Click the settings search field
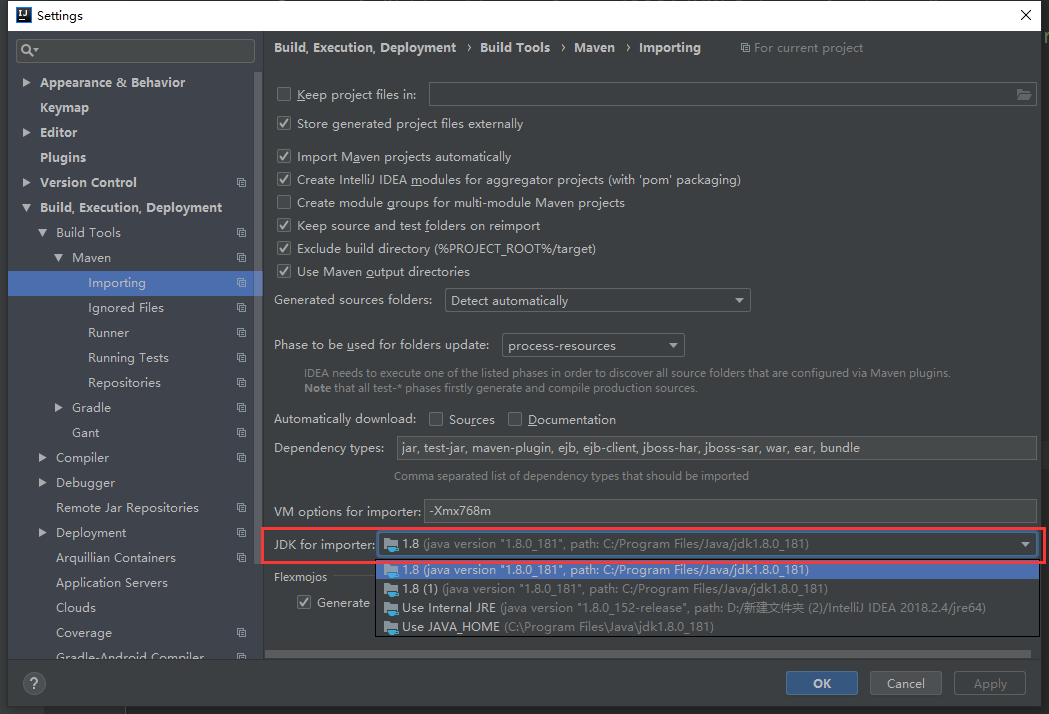 135,50
